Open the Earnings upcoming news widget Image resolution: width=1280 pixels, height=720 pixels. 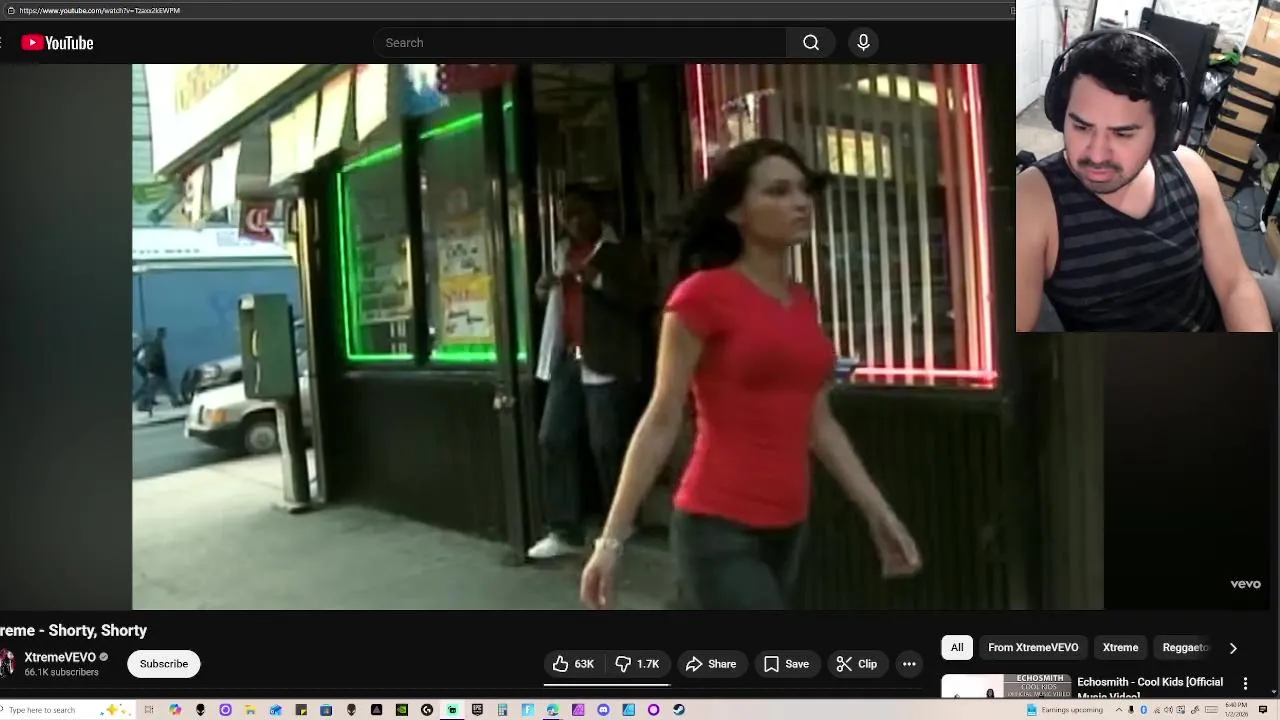1065,710
